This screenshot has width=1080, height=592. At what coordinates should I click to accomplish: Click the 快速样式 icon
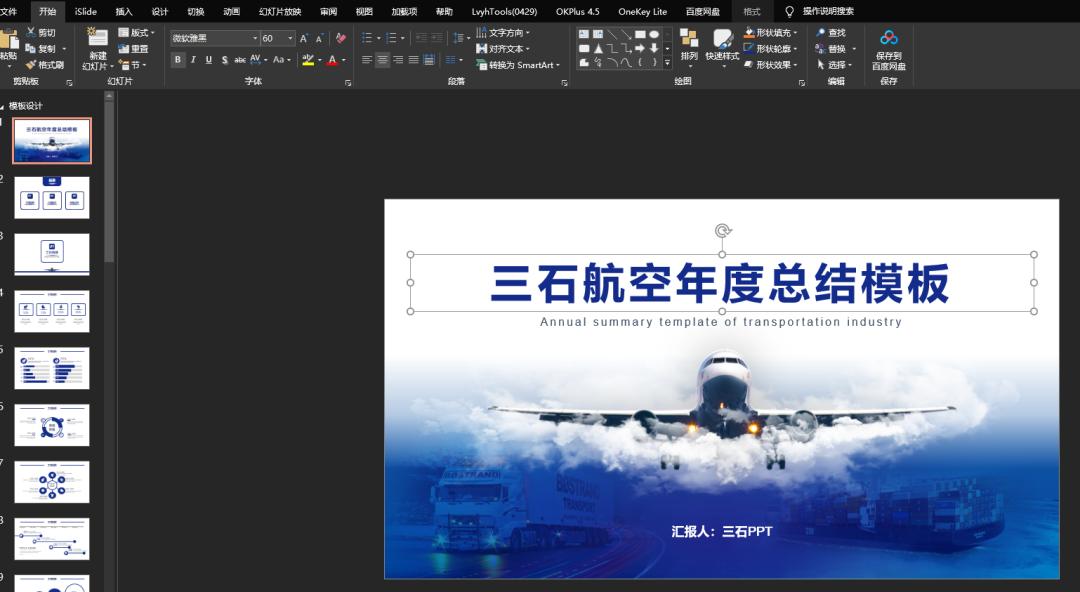point(723,40)
